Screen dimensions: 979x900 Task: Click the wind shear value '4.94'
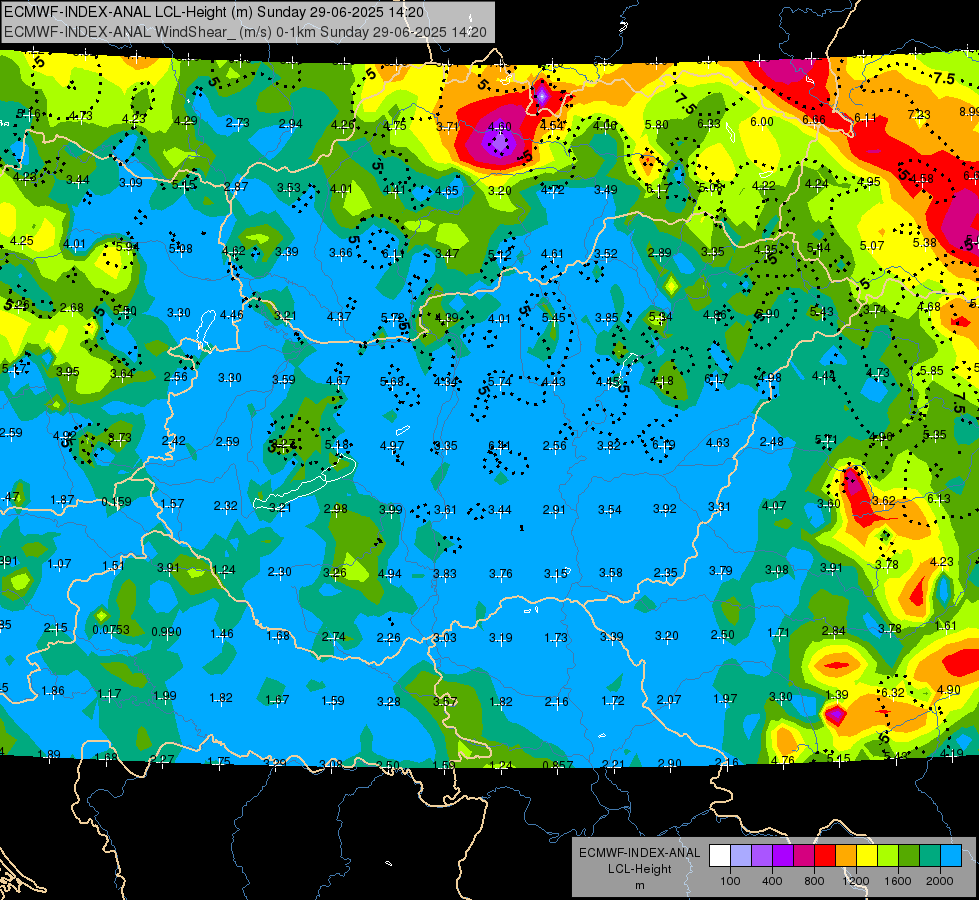click(390, 573)
